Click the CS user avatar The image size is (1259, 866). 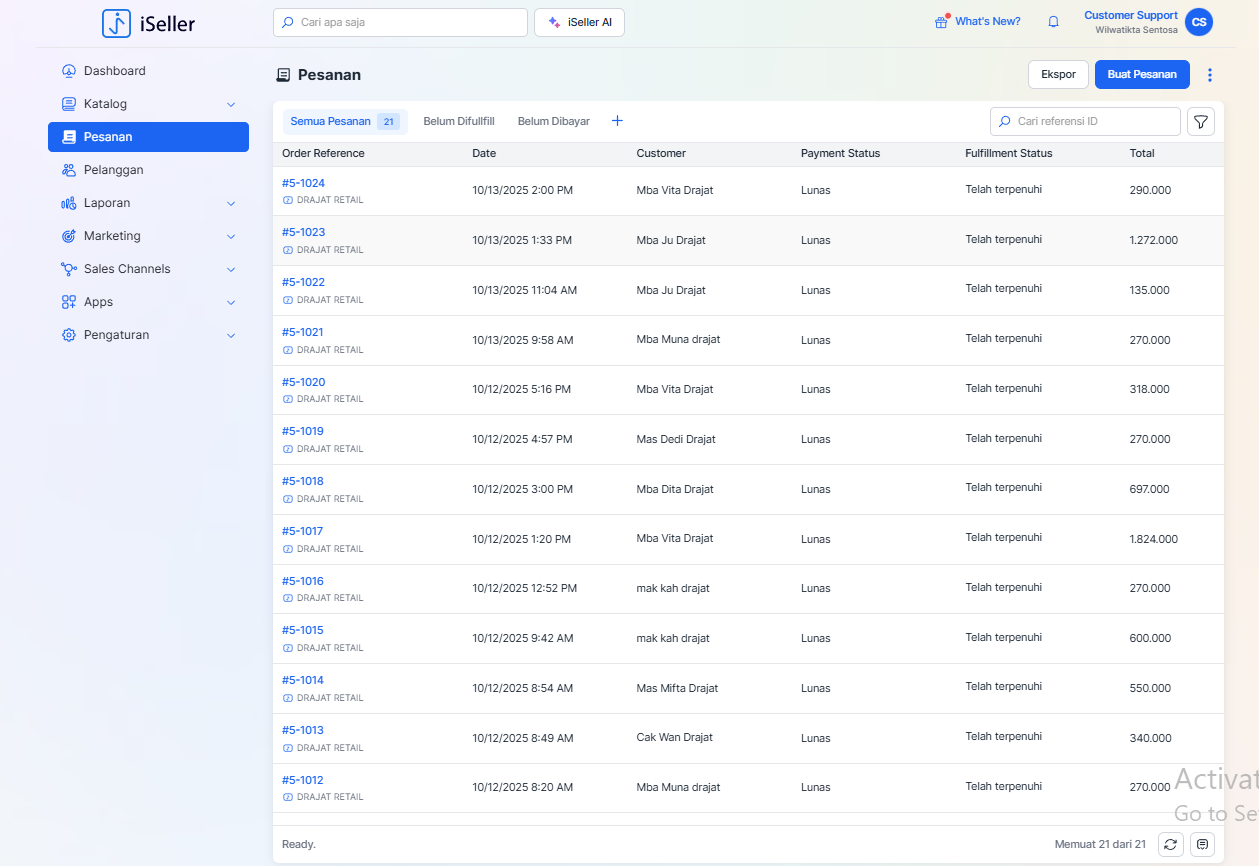pos(1198,22)
